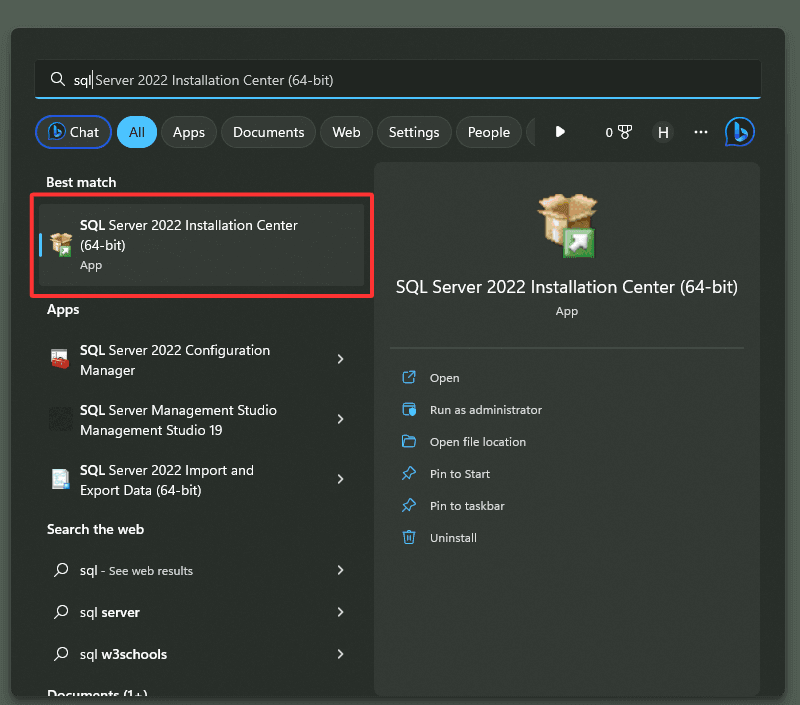
Task: Click the search text field containing sql
Action: tap(397, 80)
